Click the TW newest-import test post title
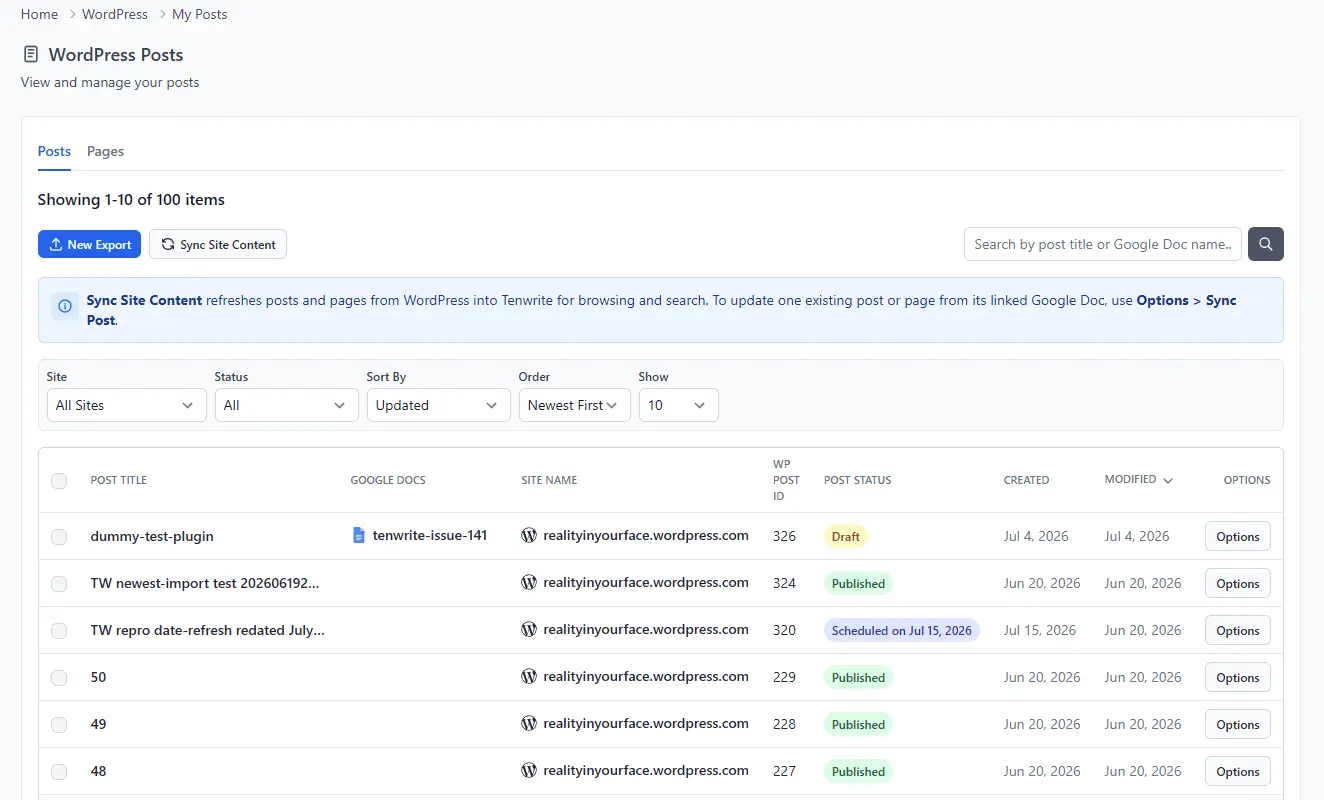1324x800 pixels. pyautogui.click(x=205, y=583)
